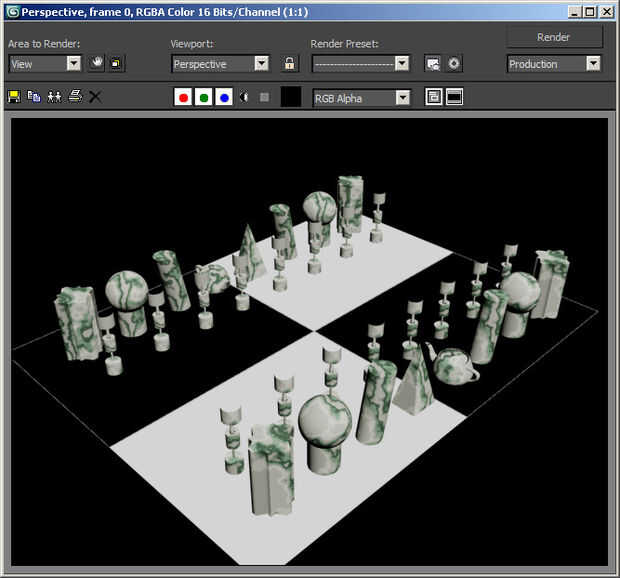Image resolution: width=620 pixels, height=578 pixels.
Task: Toggle the blue channel display
Action: point(223,97)
